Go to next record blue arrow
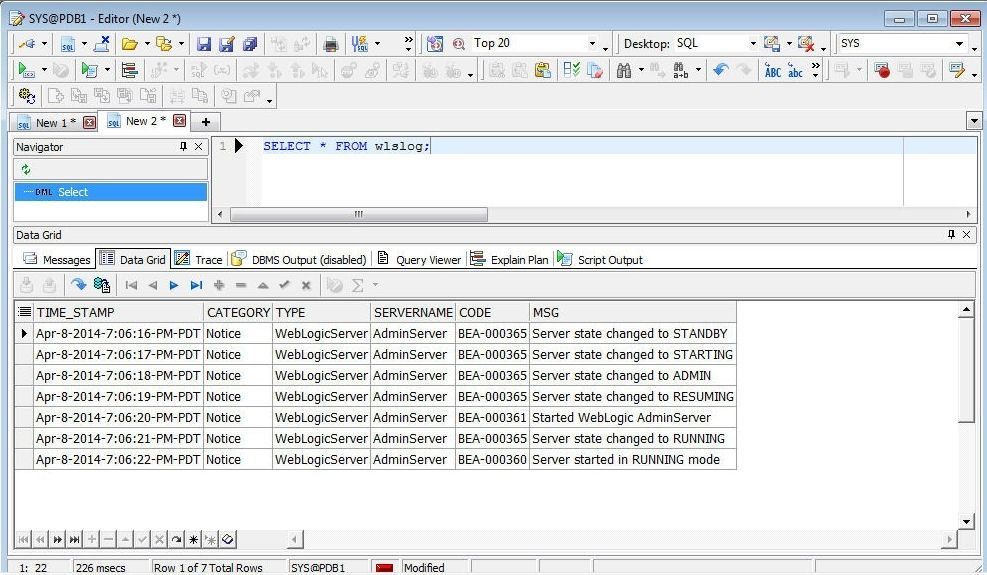 tap(174, 285)
